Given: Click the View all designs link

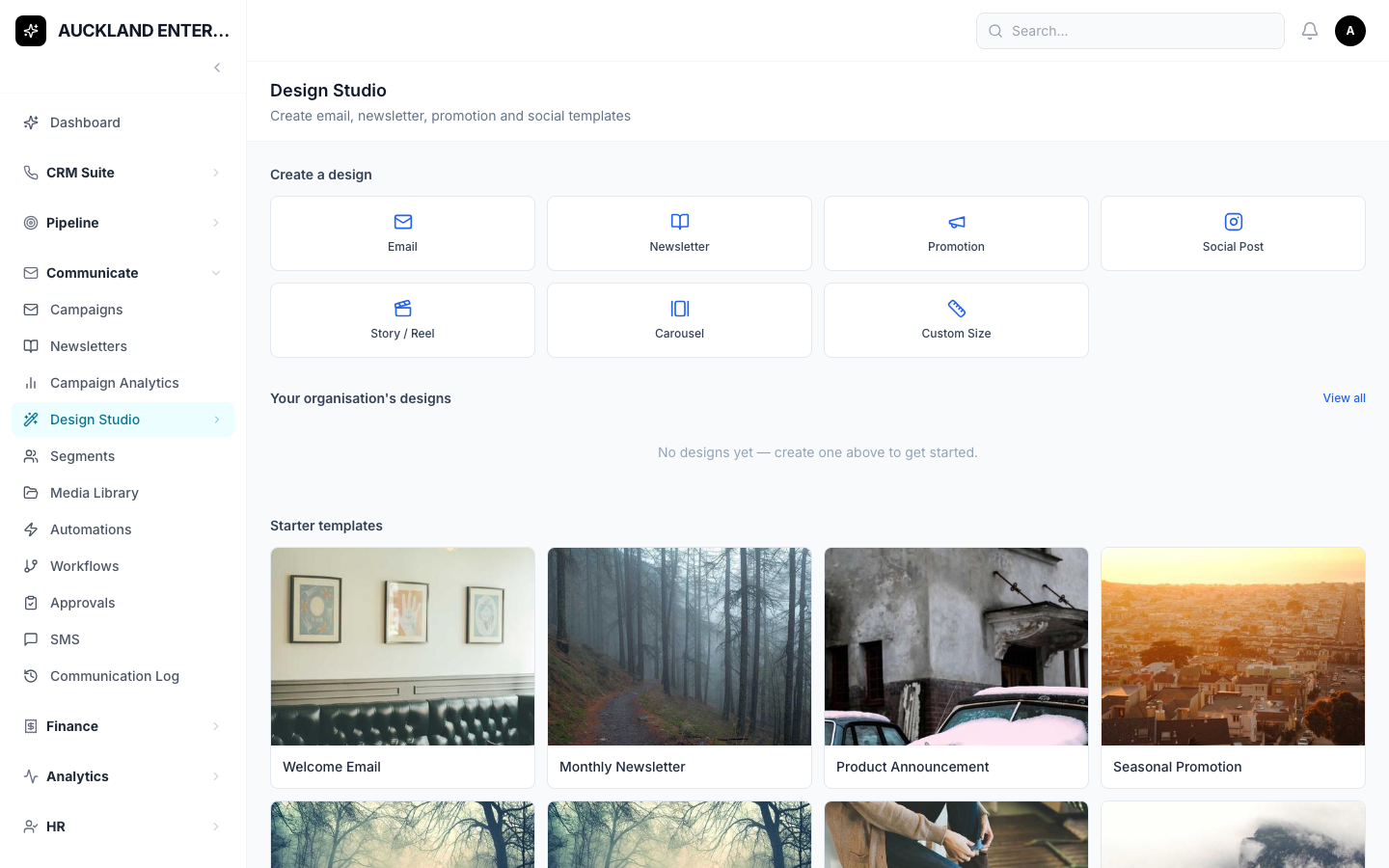Looking at the screenshot, I should (x=1344, y=398).
